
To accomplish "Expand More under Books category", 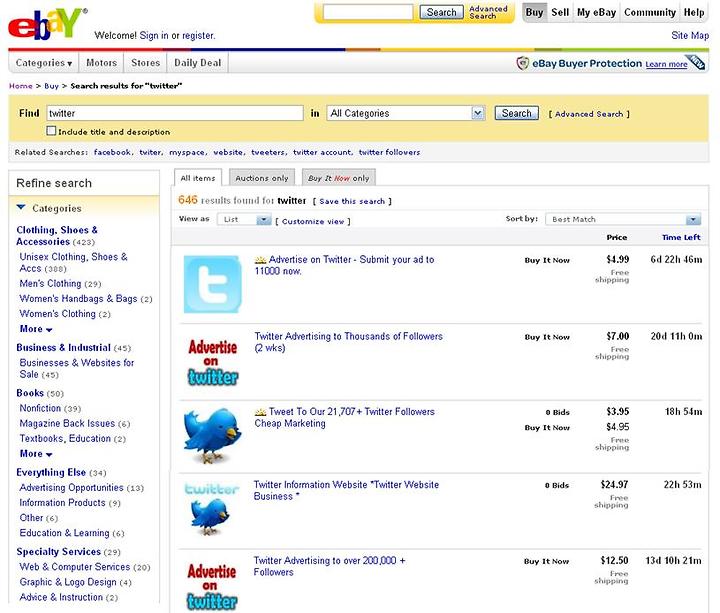I will (36, 454).
